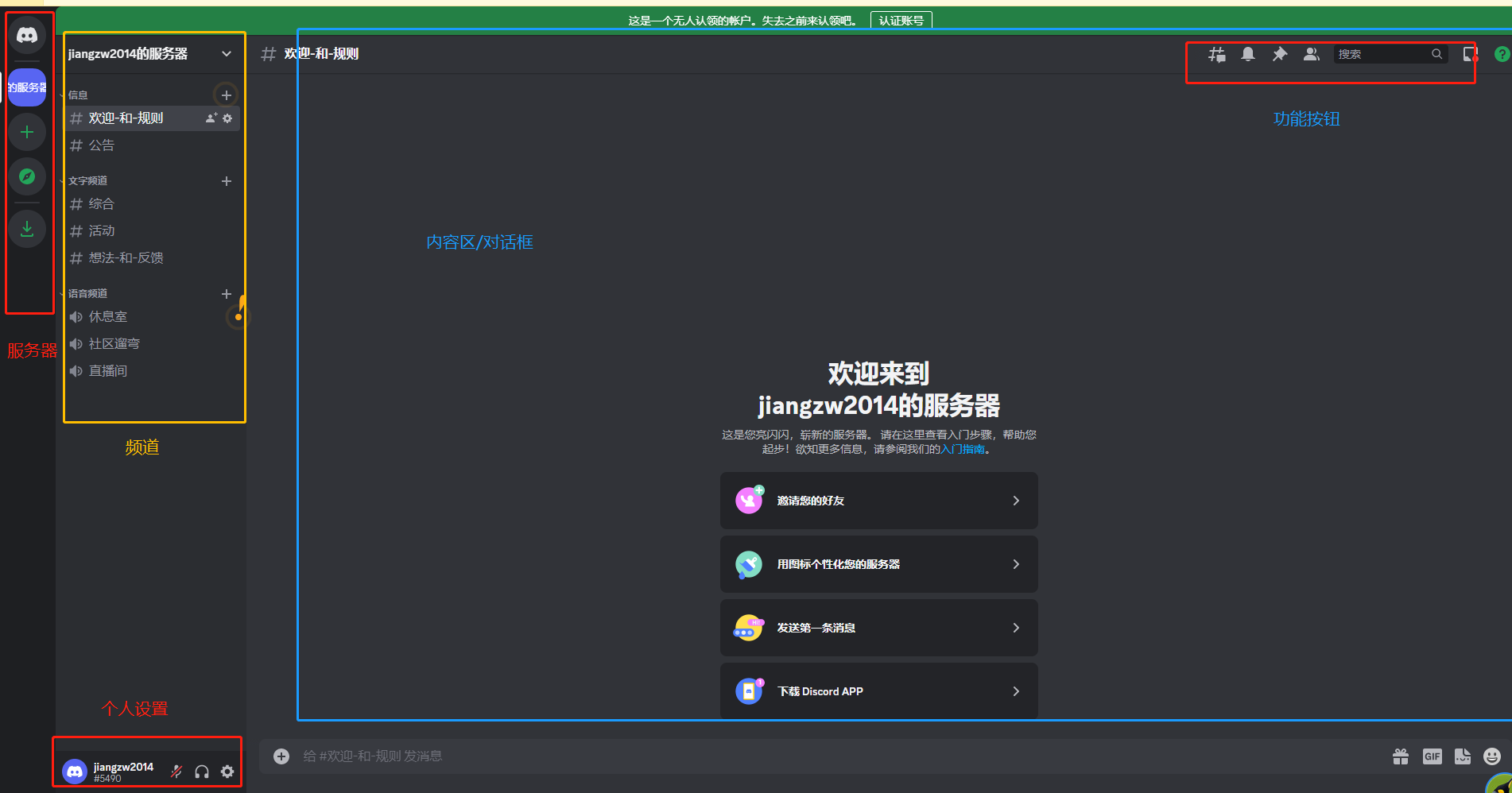Create channel plus next to 信息
1512x793 pixels.
pos(227,95)
